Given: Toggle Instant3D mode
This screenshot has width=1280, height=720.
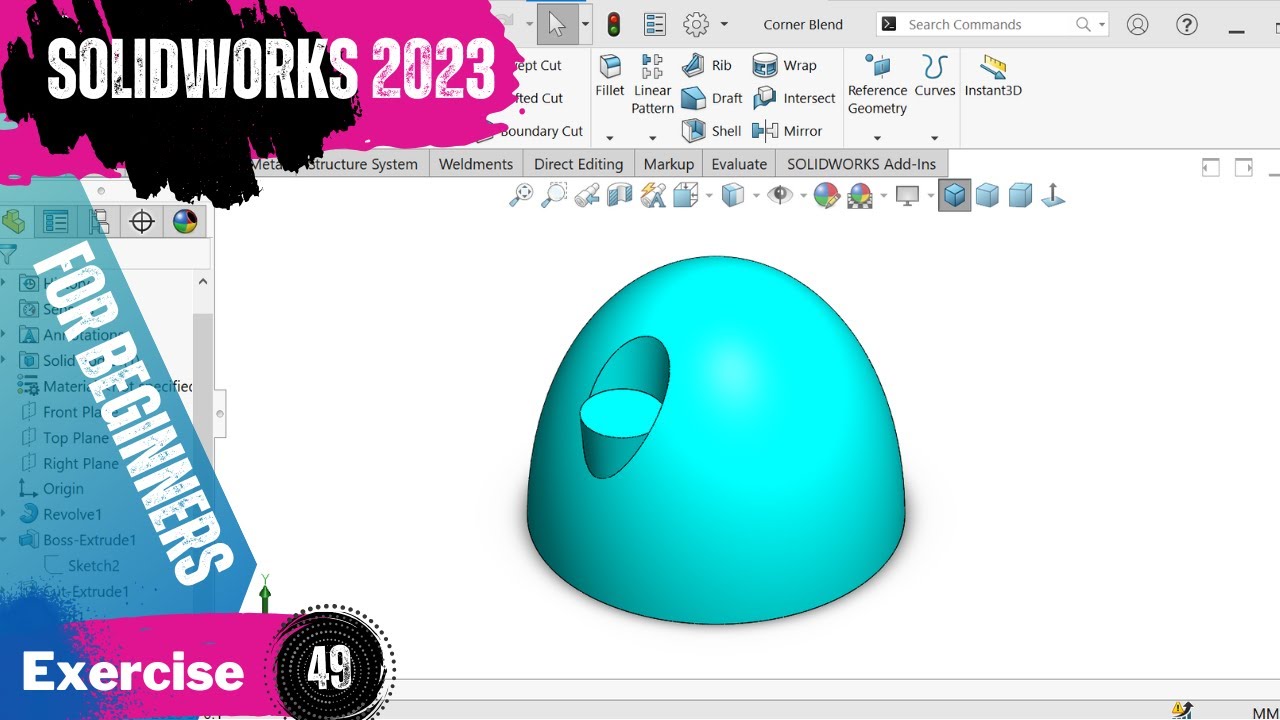Looking at the screenshot, I should tap(993, 77).
